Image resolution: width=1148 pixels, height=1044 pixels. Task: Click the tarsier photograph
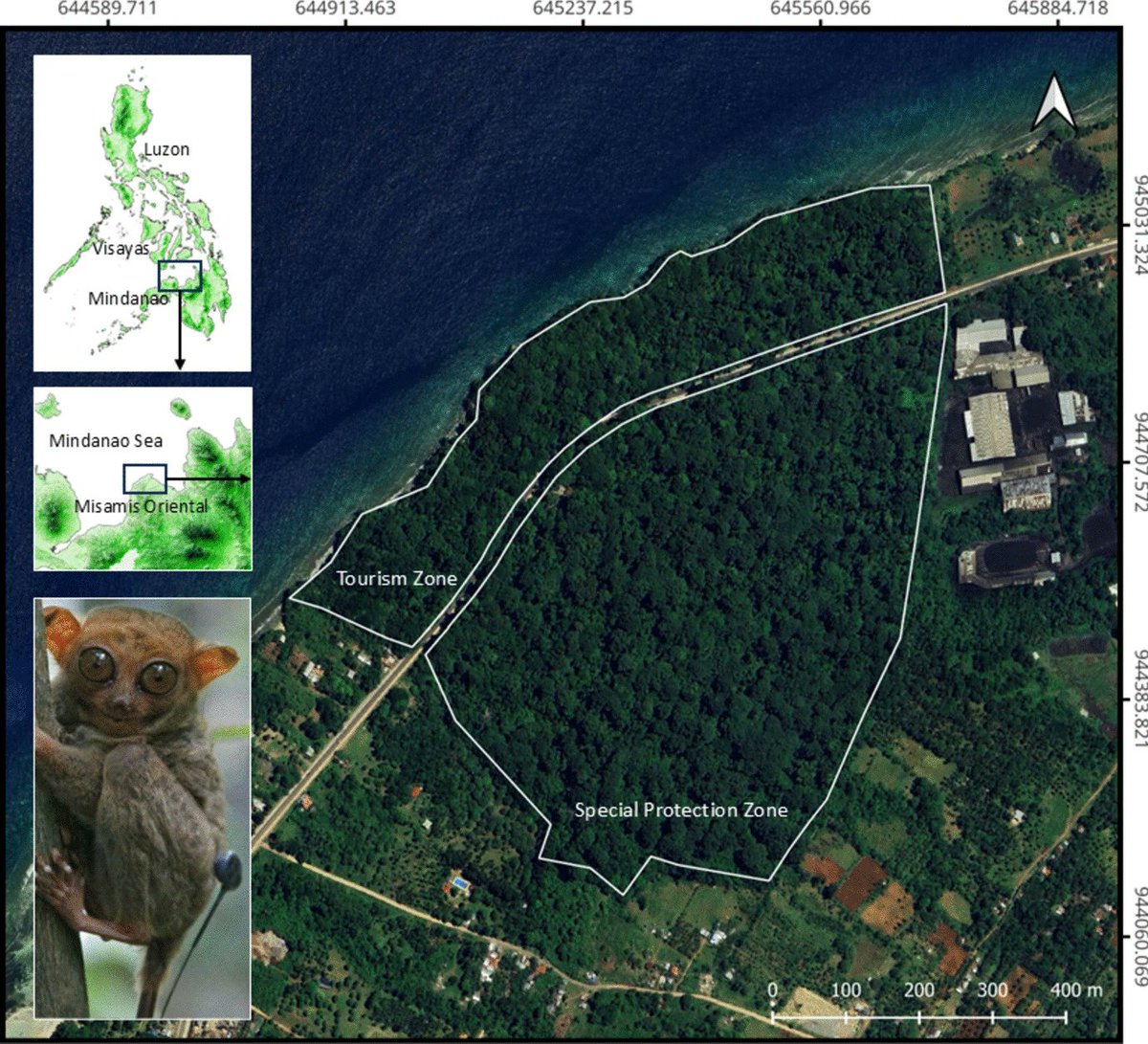click(x=143, y=808)
